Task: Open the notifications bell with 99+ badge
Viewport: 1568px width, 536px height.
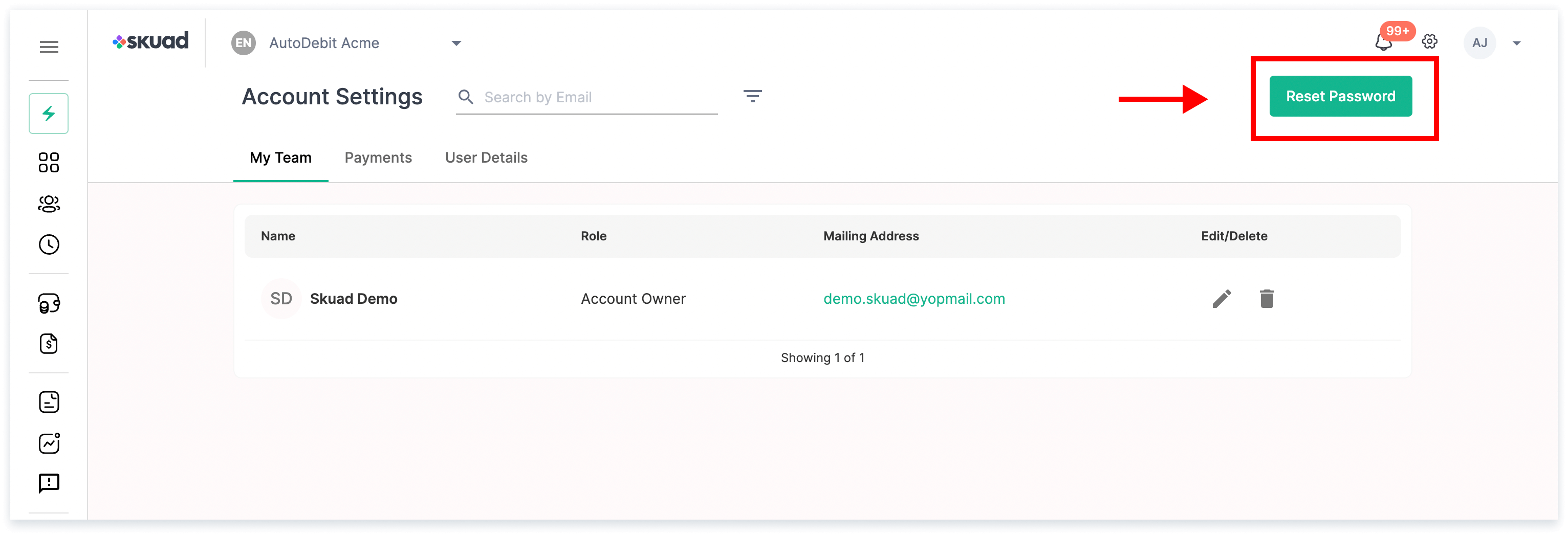Action: [1384, 42]
